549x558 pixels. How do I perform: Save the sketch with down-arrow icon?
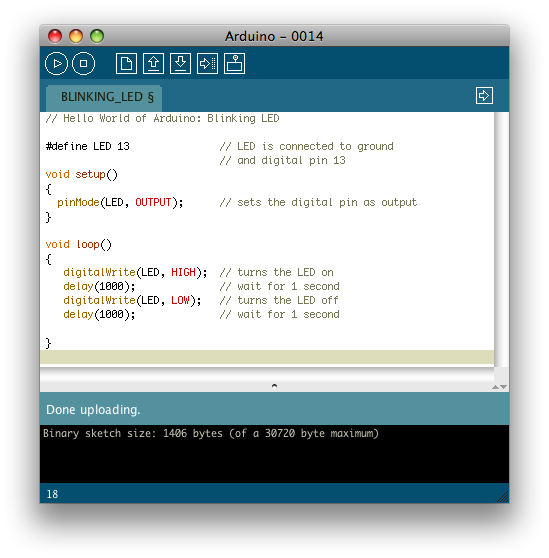click(x=180, y=64)
